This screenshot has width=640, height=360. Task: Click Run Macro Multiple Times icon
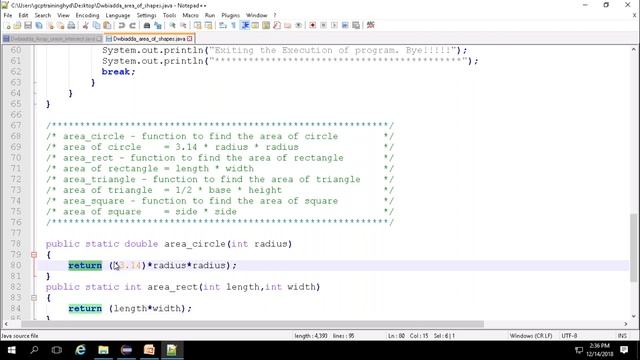[x=345, y=25]
